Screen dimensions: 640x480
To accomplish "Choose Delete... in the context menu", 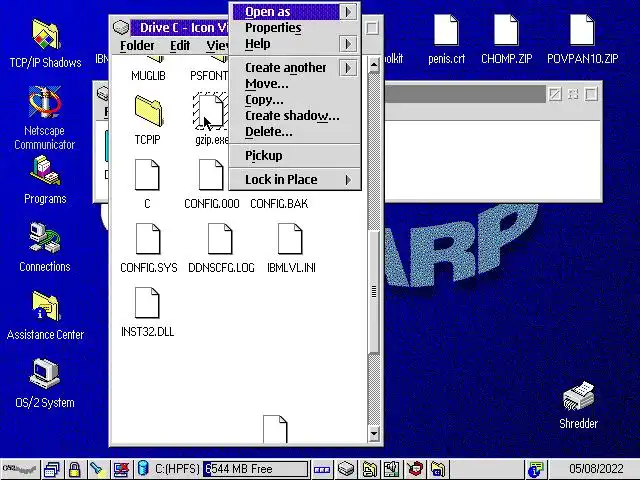I will pyautogui.click(x=295, y=132).
